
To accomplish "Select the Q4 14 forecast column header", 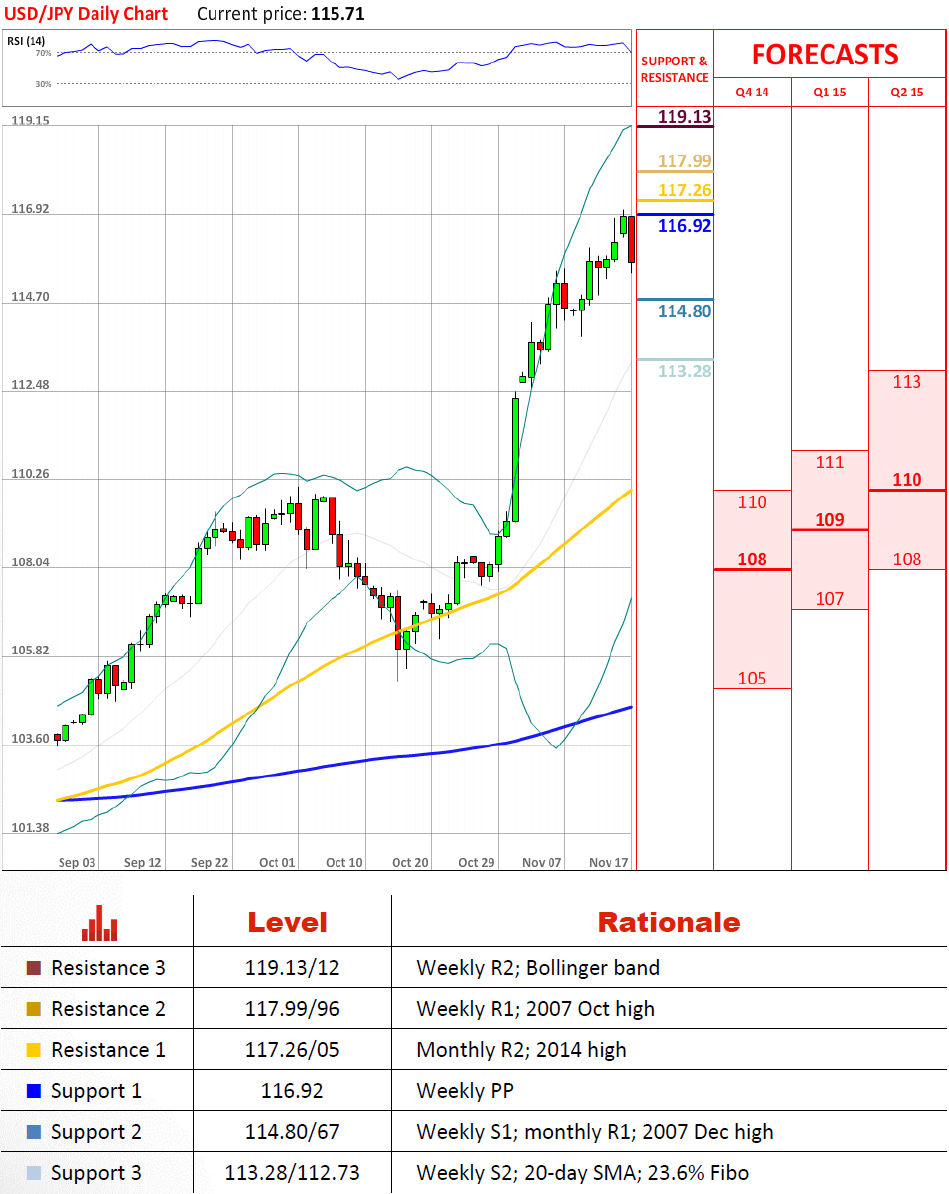I will click(x=752, y=92).
